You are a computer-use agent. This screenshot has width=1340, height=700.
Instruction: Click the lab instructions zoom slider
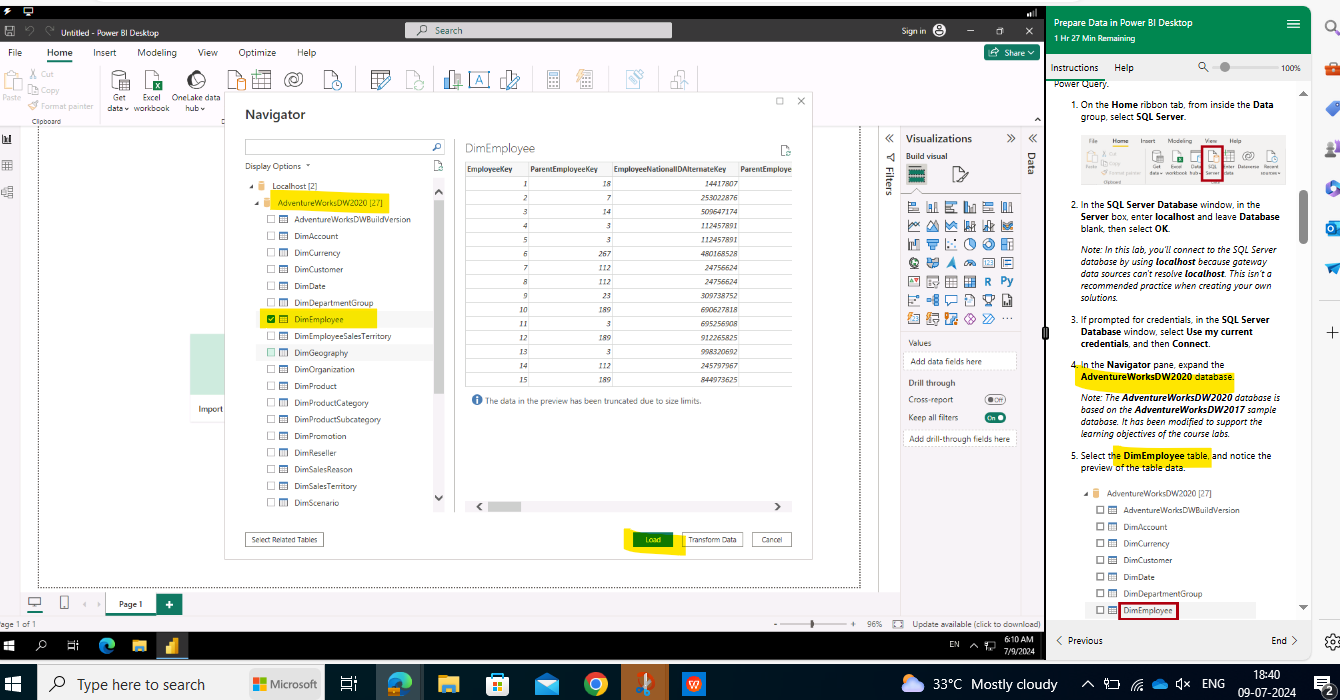(x=1243, y=67)
